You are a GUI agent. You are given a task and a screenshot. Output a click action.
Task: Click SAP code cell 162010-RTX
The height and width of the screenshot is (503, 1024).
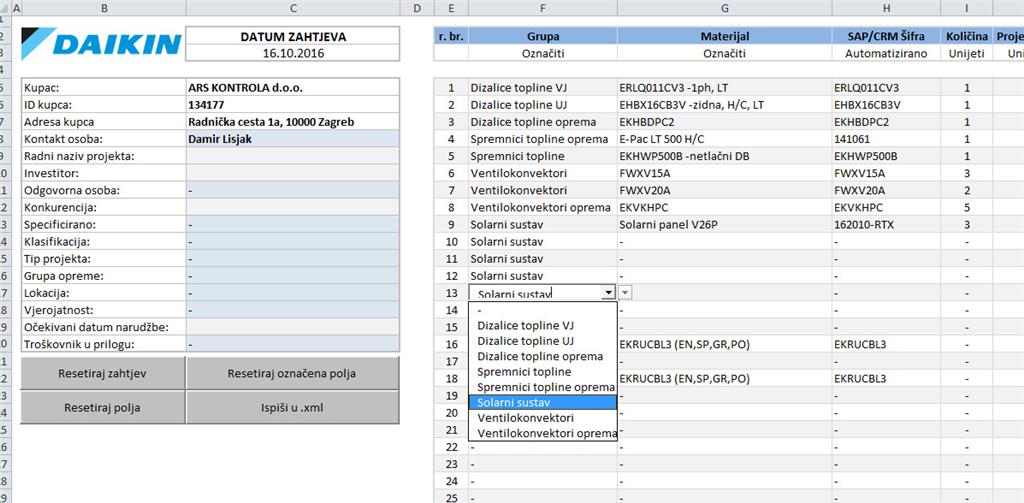point(886,224)
